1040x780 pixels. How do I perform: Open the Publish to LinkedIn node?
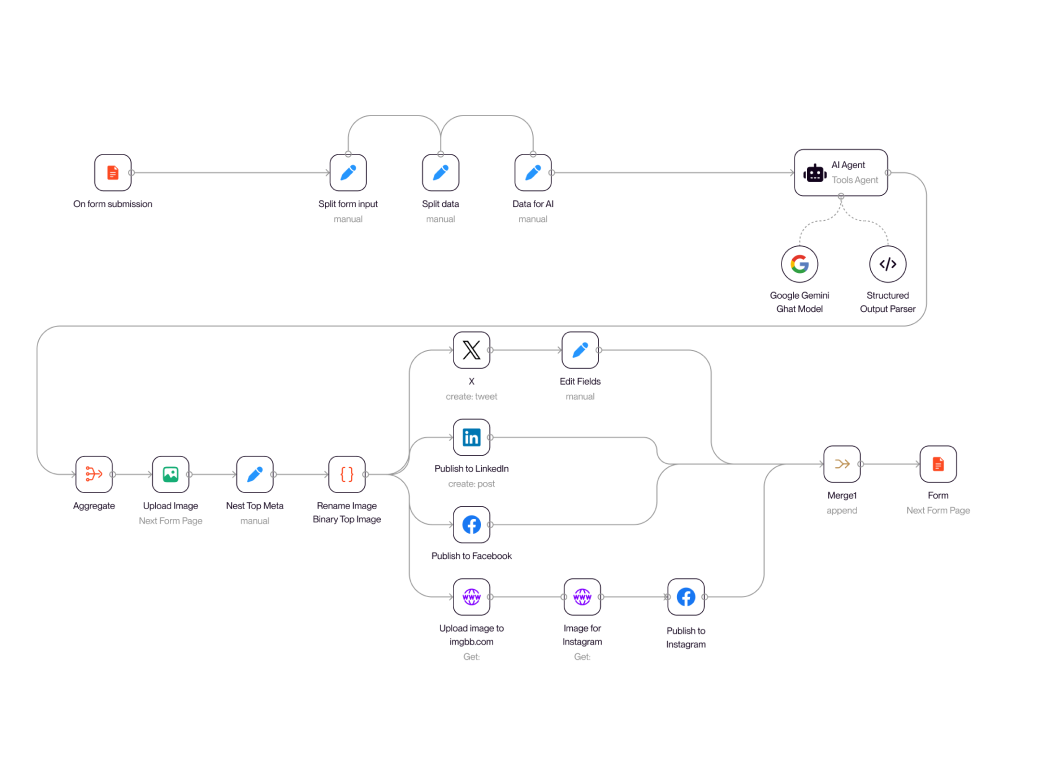472,437
